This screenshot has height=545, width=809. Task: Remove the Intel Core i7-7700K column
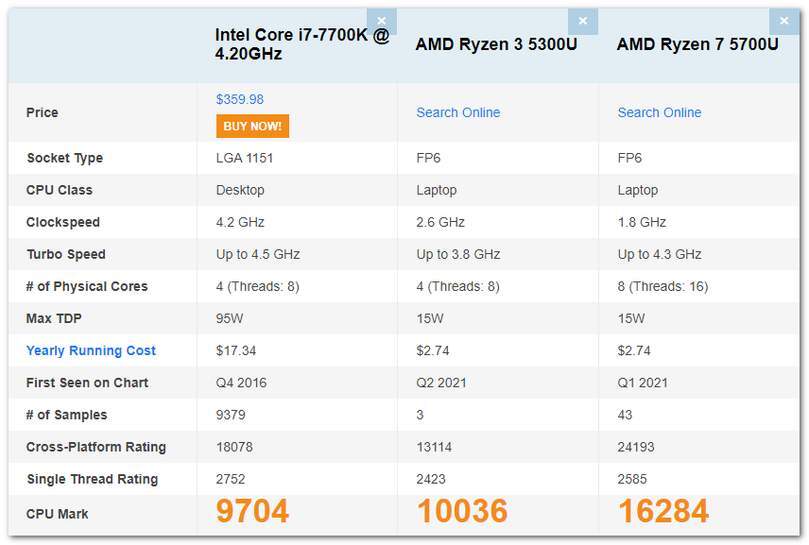(x=381, y=21)
